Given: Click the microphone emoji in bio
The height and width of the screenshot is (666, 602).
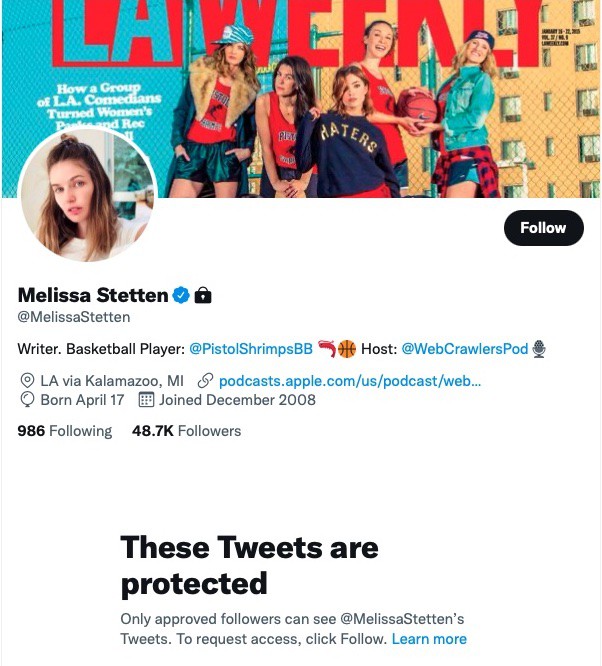Looking at the screenshot, I should coord(539,349).
